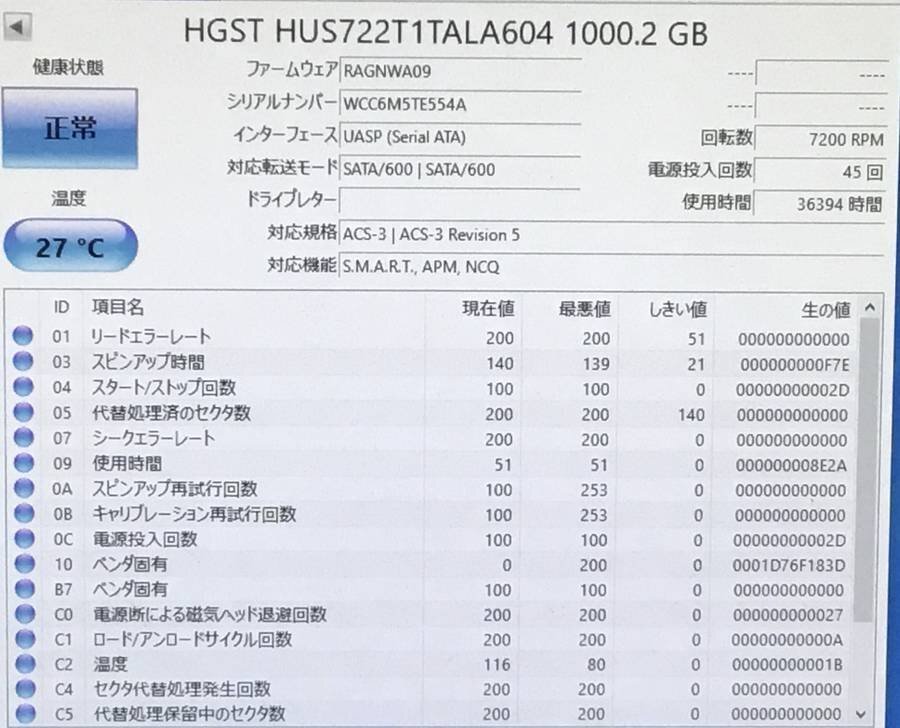Click the status orb for ID B7
This screenshot has width=900, height=728.
[25, 588]
